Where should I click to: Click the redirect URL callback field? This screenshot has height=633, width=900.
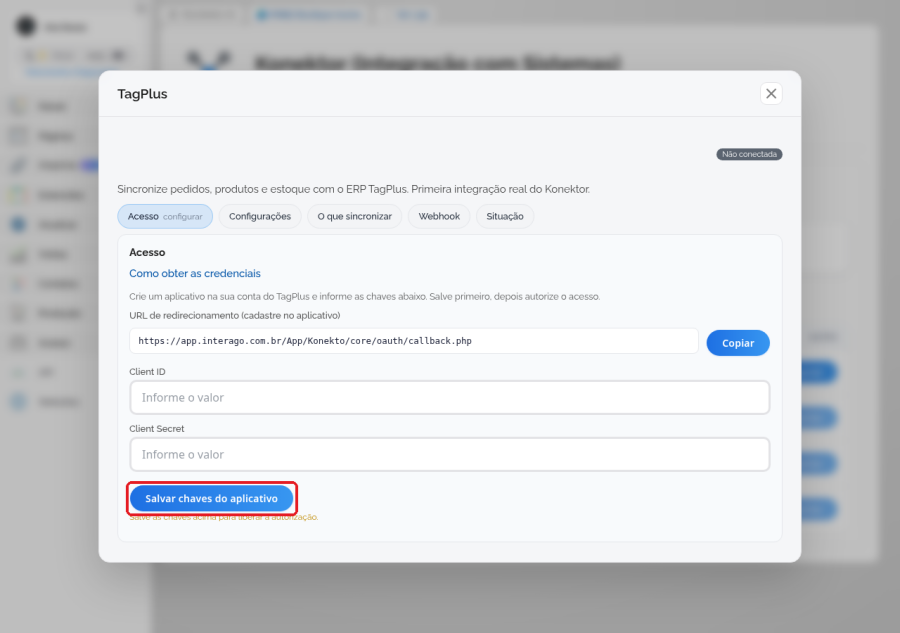point(414,341)
